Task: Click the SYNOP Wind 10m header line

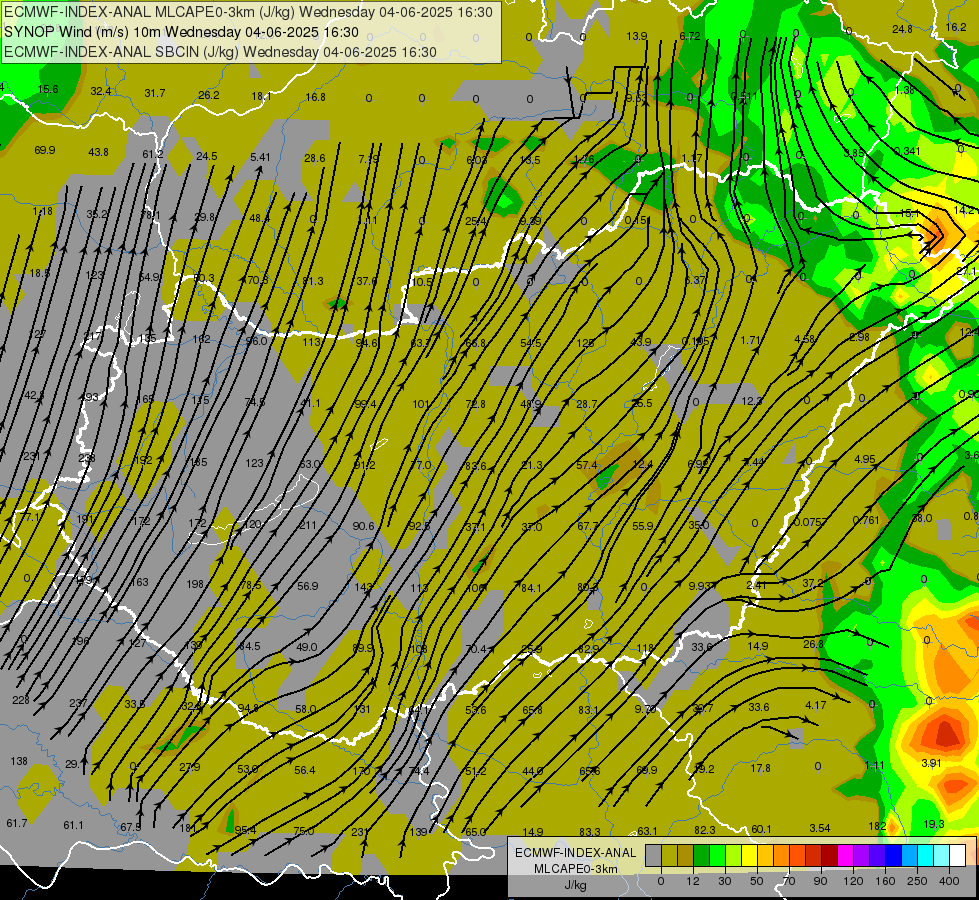Action: pos(181,32)
